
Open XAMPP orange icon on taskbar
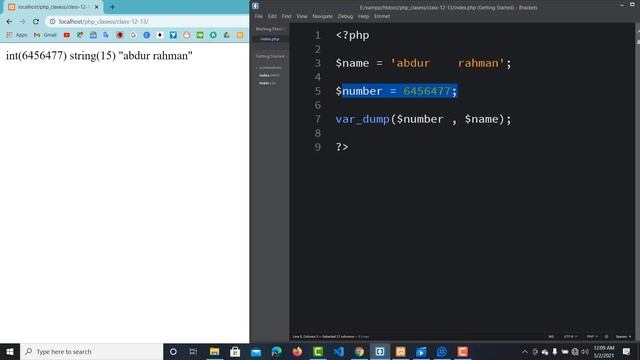[x=400, y=352]
